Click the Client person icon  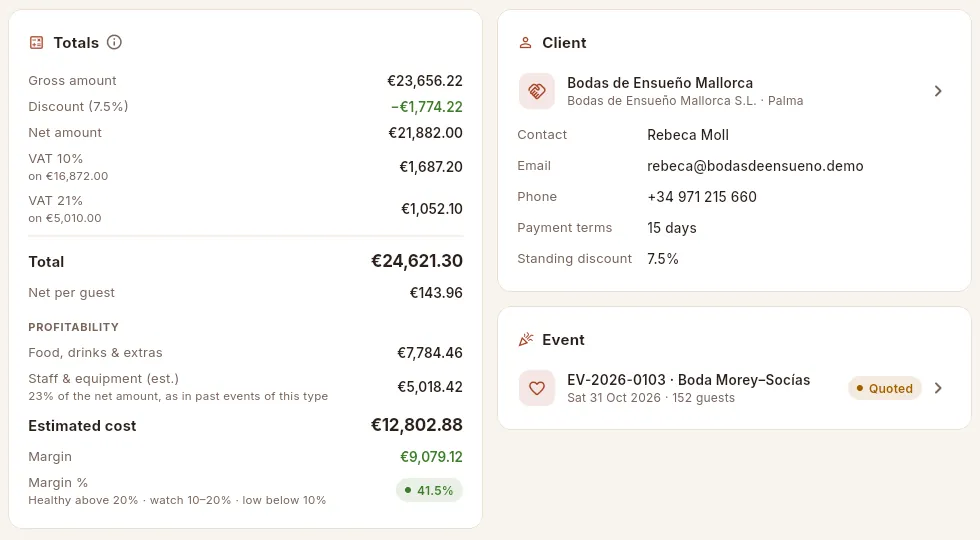point(526,42)
